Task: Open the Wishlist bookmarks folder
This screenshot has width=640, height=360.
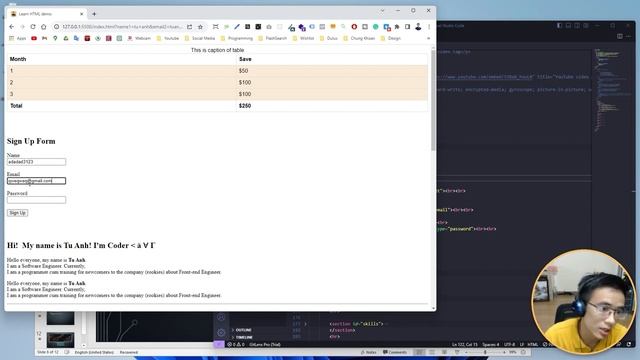Action: coord(303,38)
